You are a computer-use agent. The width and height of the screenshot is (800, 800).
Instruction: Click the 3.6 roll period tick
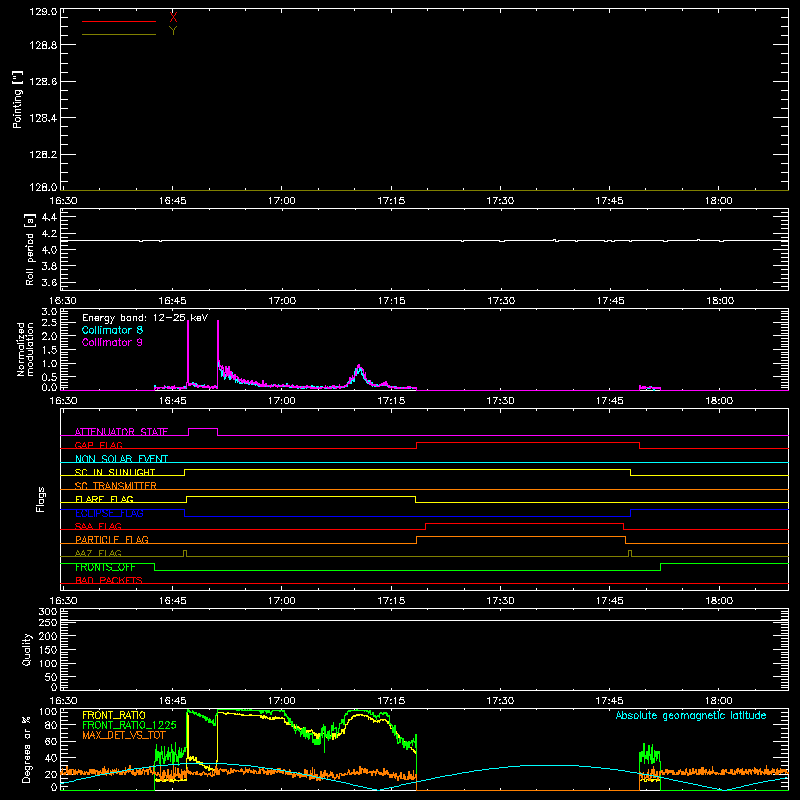click(49, 283)
